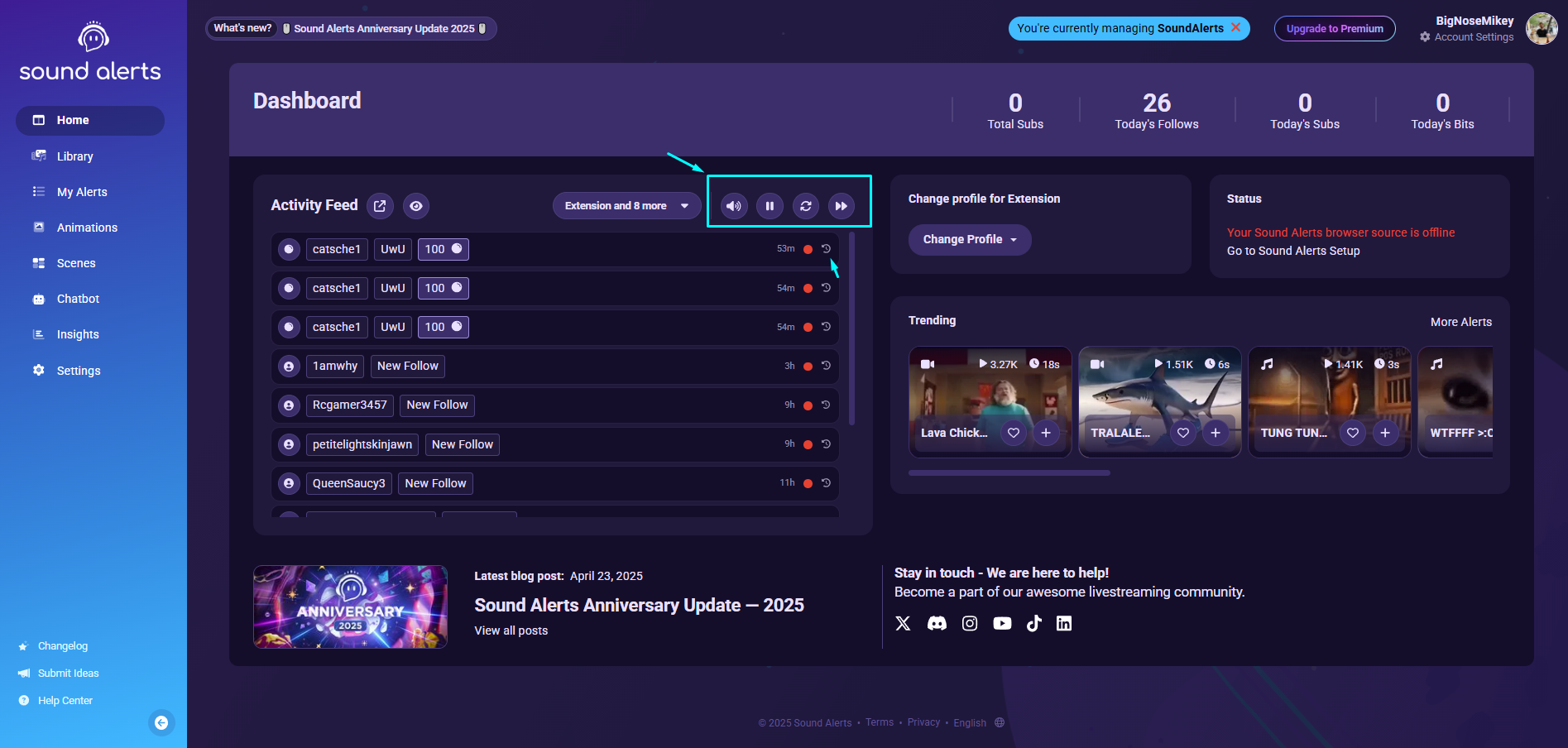The height and width of the screenshot is (748, 1568).
Task: Open More Alerts in Trending
Action: pyautogui.click(x=1461, y=322)
